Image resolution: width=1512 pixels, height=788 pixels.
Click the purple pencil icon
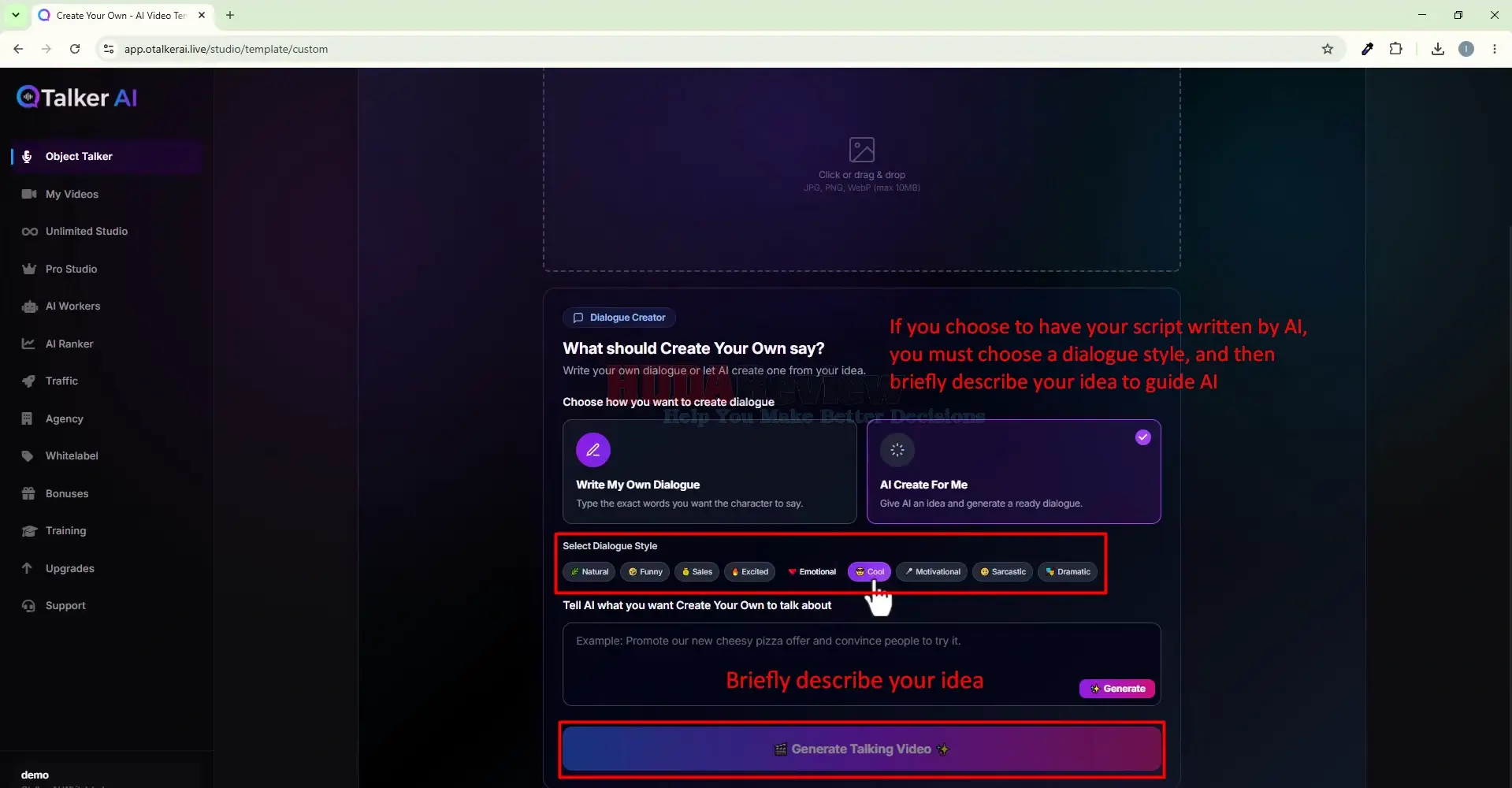click(593, 450)
